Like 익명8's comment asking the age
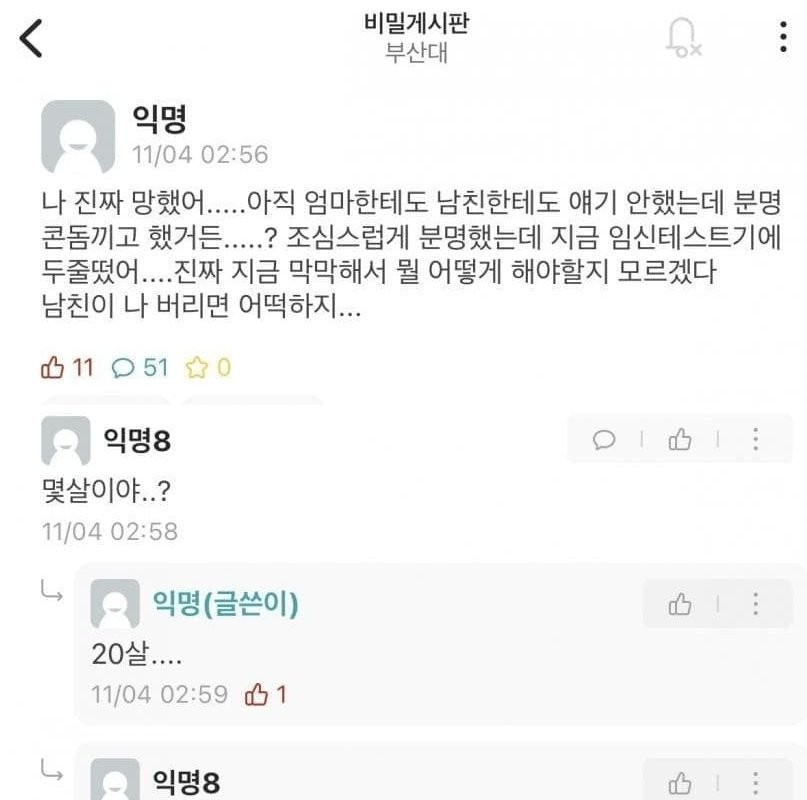807x800 pixels. coord(680,439)
